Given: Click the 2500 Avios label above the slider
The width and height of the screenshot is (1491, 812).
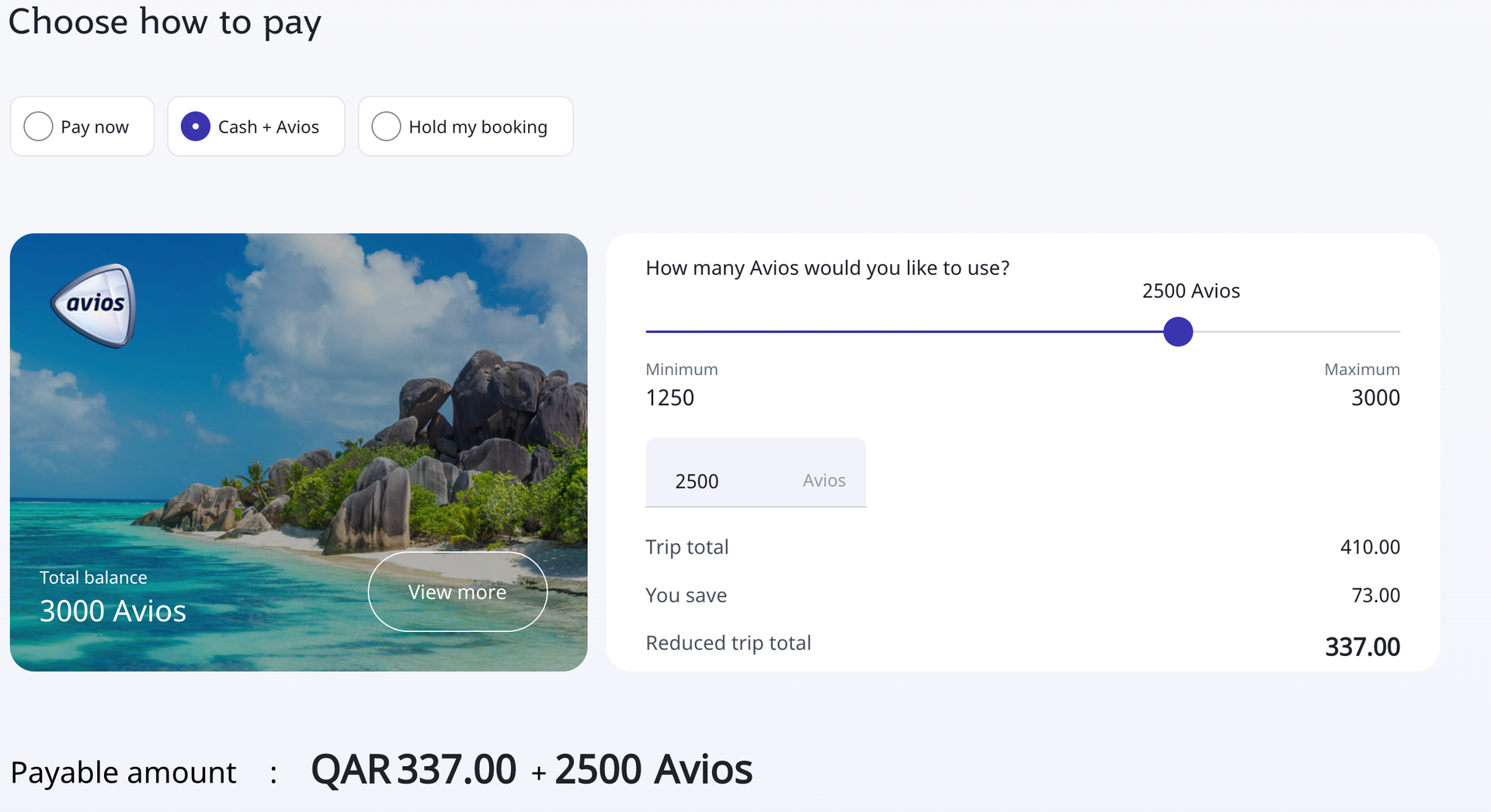Looking at the screenshot, I should pyautogui.click(x=1190, y=290).
